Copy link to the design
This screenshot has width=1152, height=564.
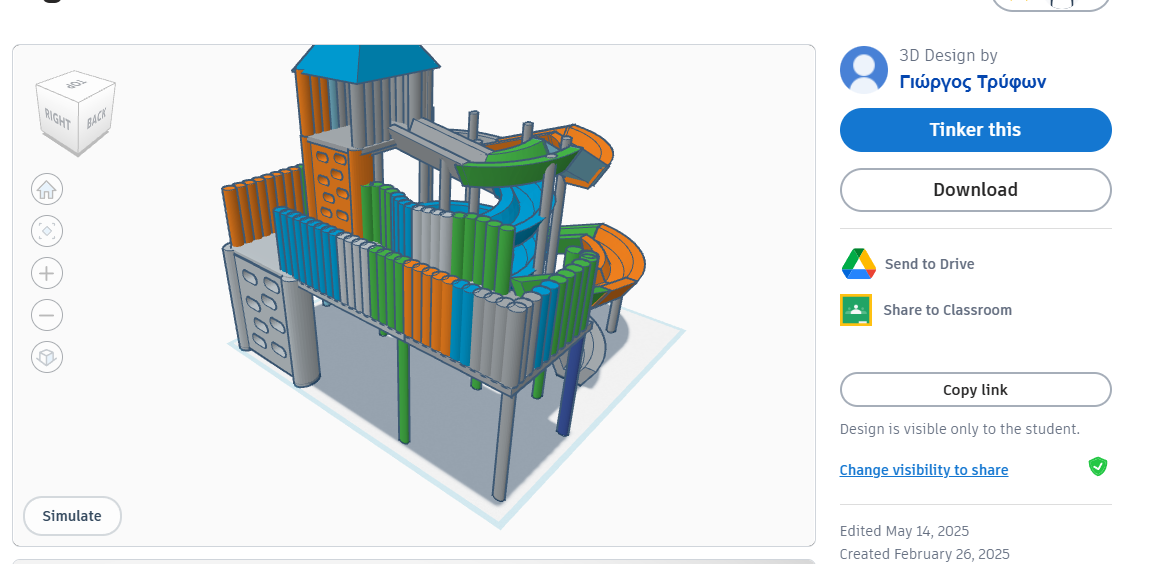pyautogui.click(x=975, y=390)
